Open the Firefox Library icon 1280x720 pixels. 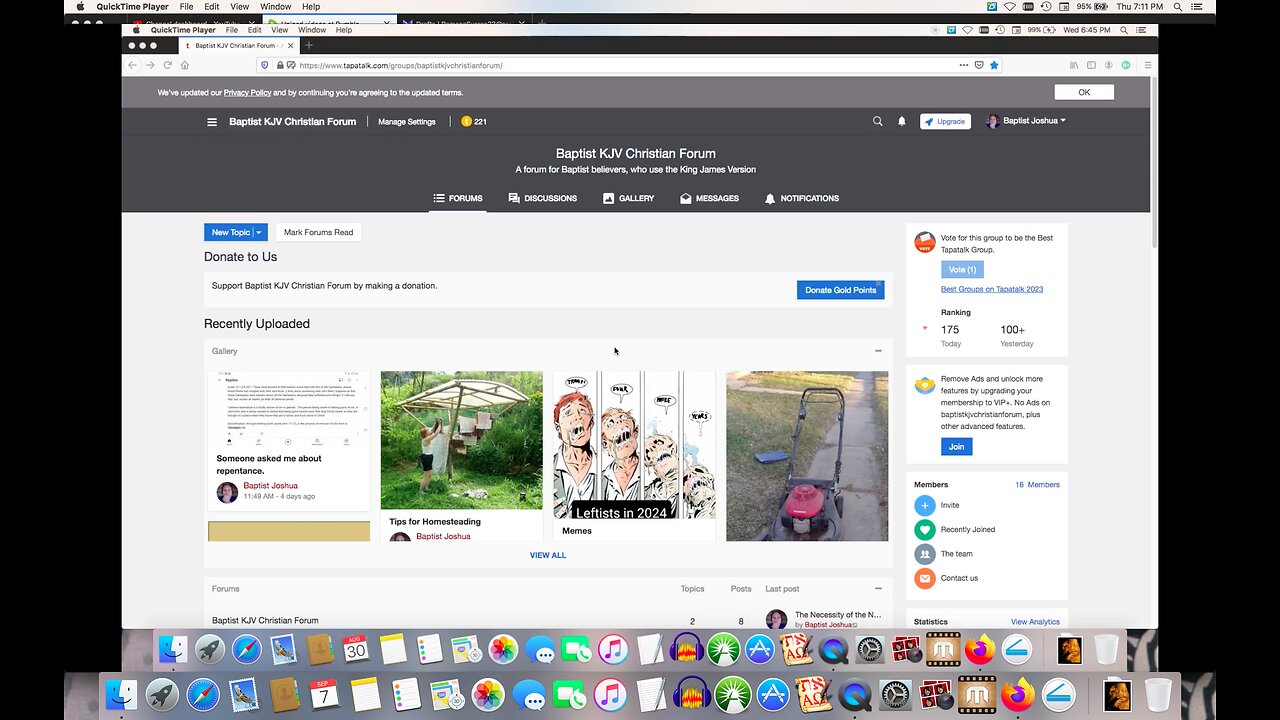[x=1074, y=65]
